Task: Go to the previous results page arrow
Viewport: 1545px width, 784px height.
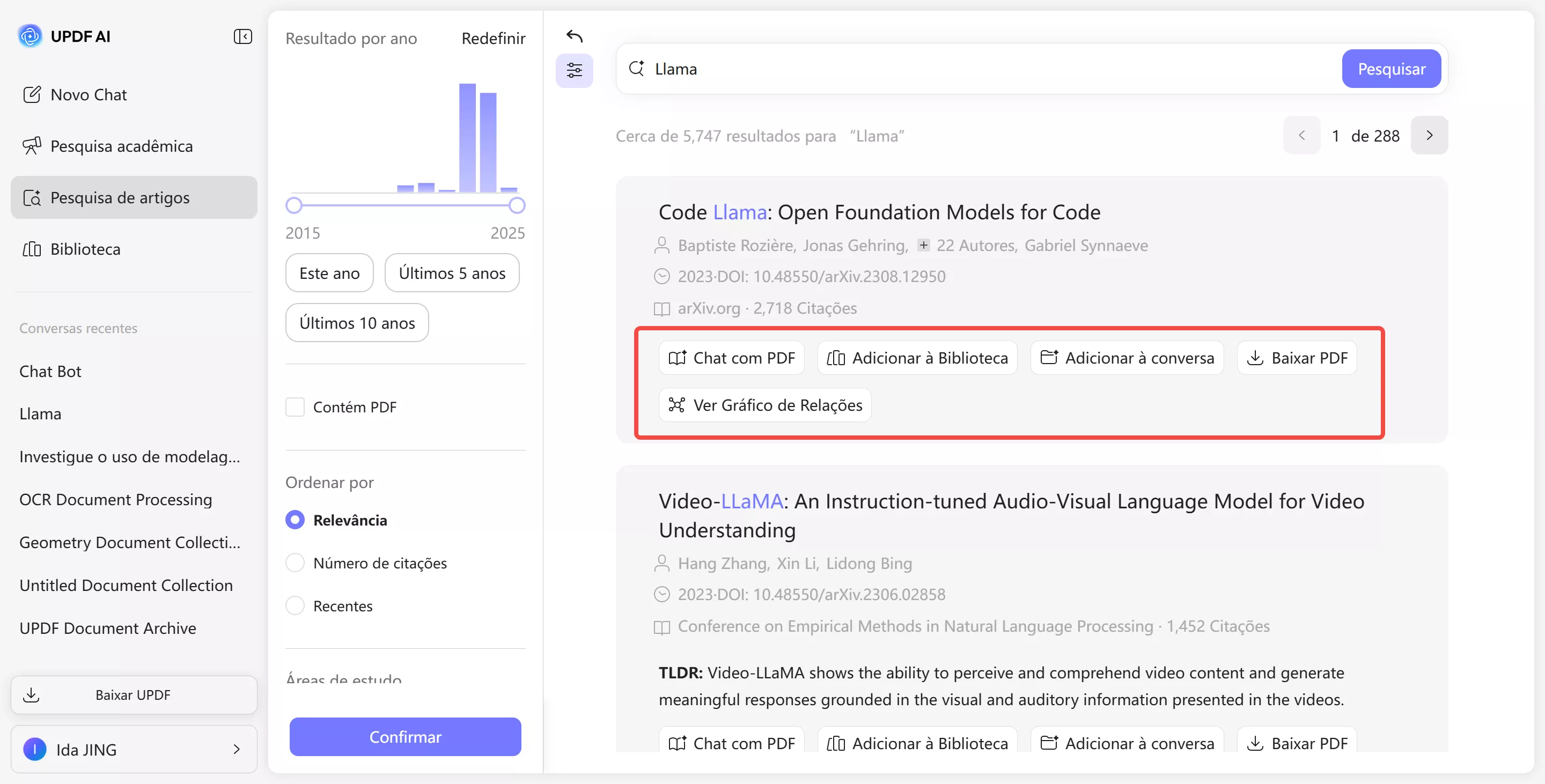Action: pos(1301,136)
